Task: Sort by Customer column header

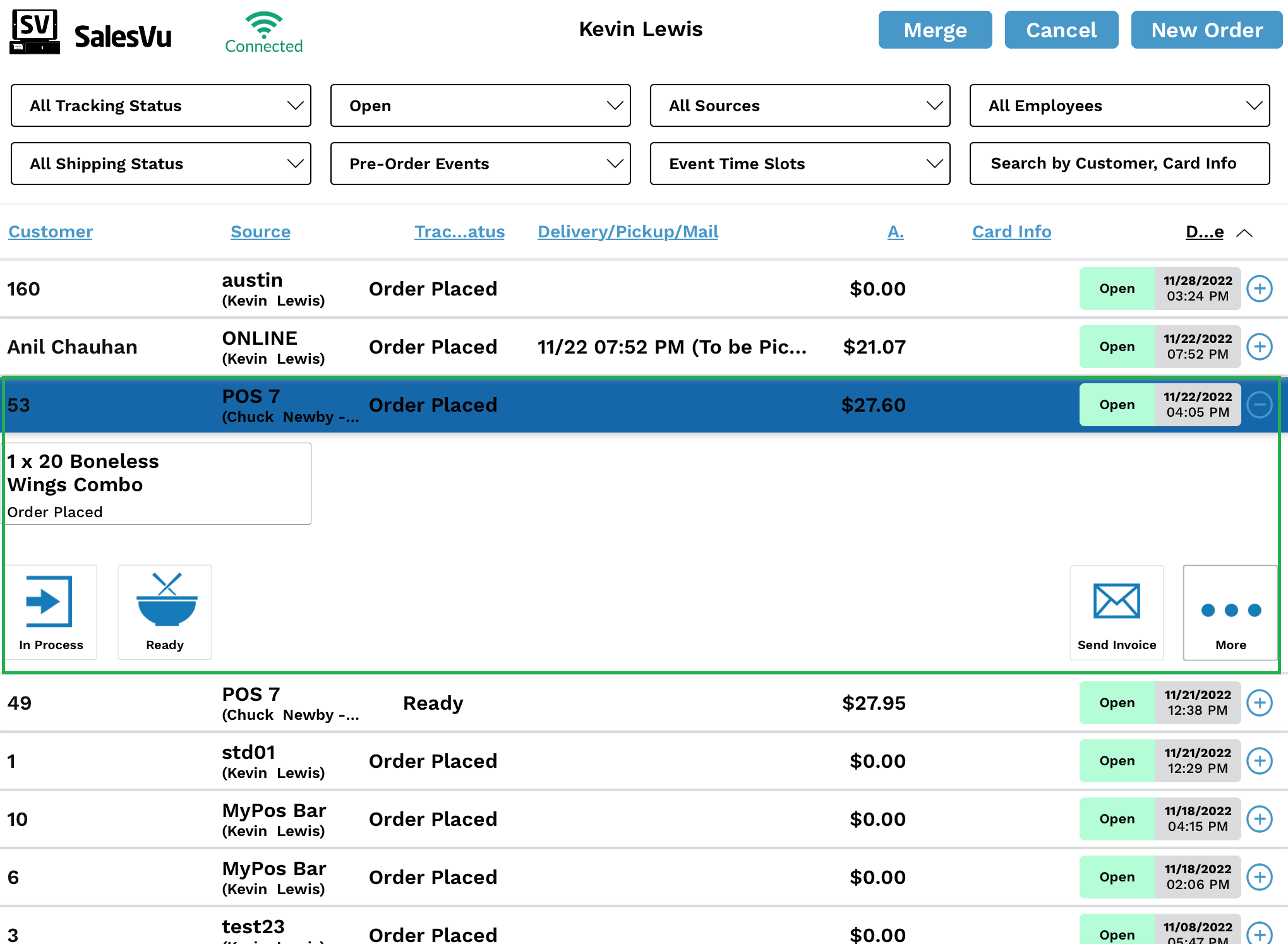Action: [51, 232]
